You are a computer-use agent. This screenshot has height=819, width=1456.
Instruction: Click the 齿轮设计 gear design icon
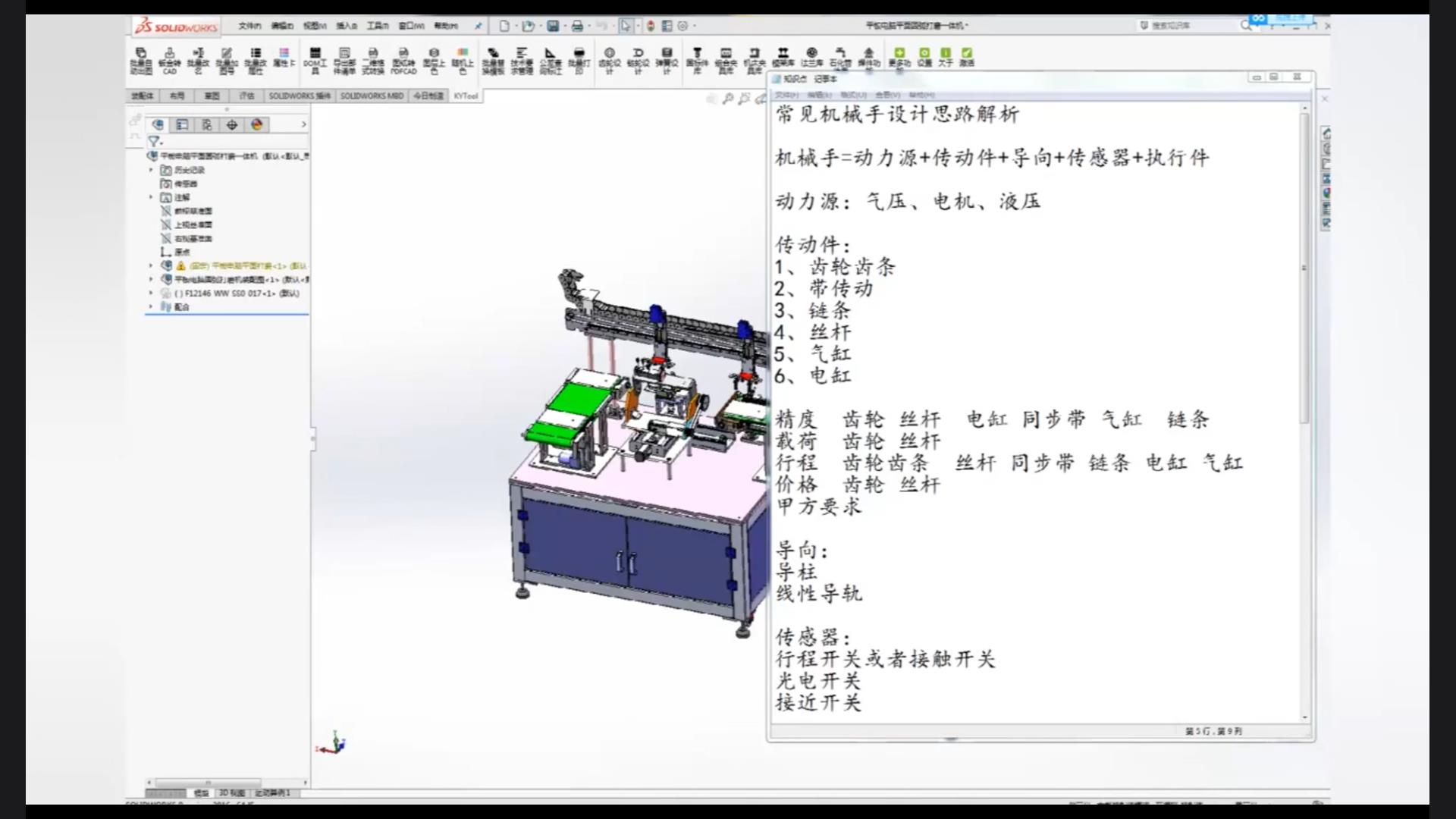pos(609,61)
